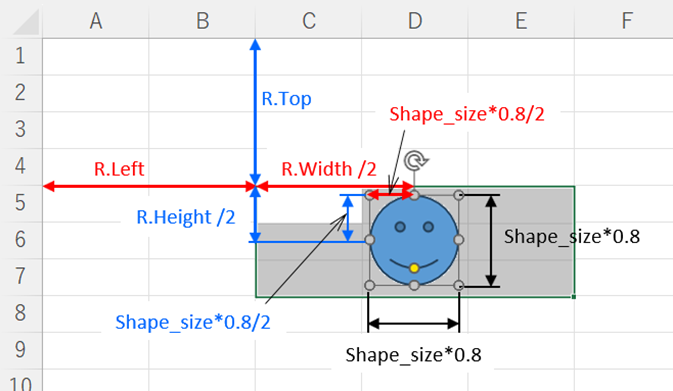Click the blue Shape_size*0.8/2 label
The image size is (673, 391).
point(193,322)
